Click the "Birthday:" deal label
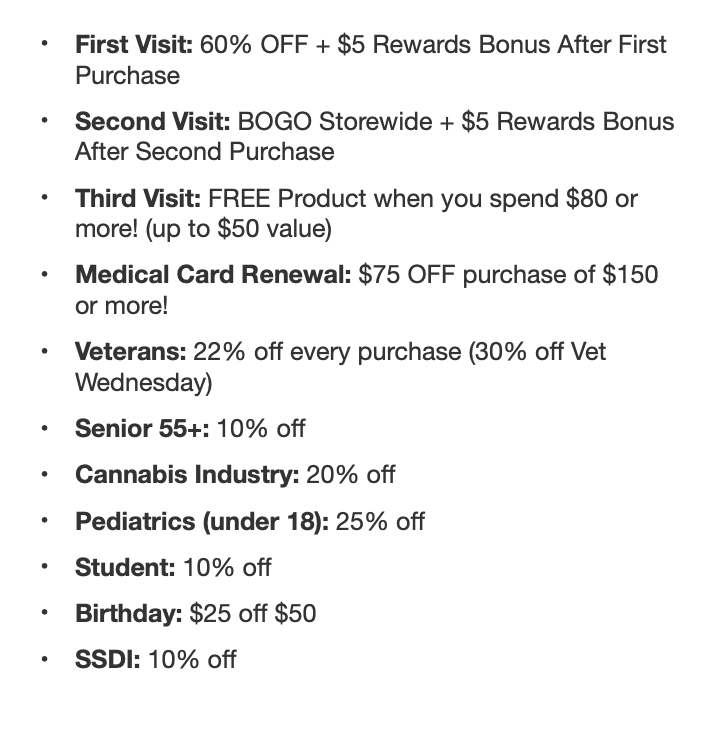 pyautogui.click(x=129, y=613)
